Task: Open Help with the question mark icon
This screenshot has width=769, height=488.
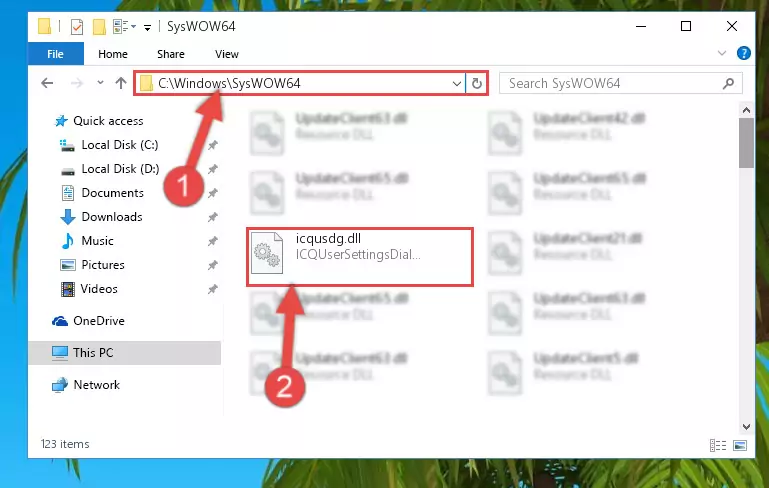Action: pyautogui.click(x=743, y=53)
